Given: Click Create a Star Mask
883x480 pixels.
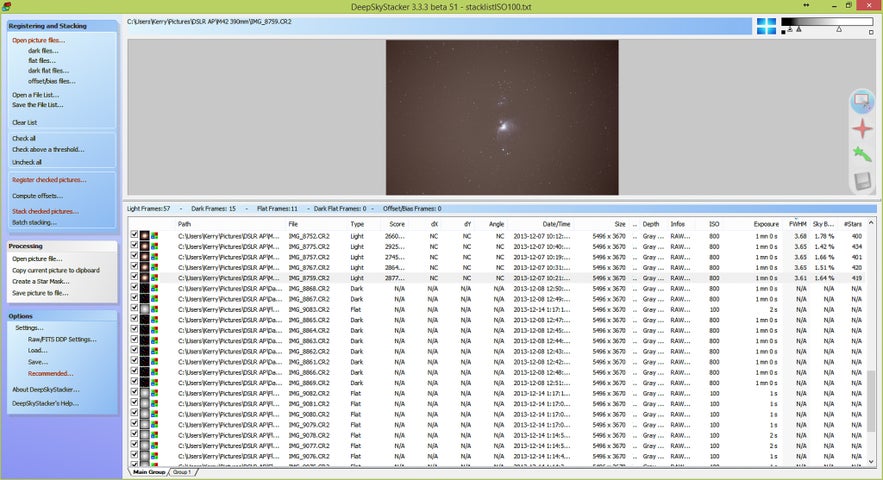Looking at the screenshot, I should (41, 281).
